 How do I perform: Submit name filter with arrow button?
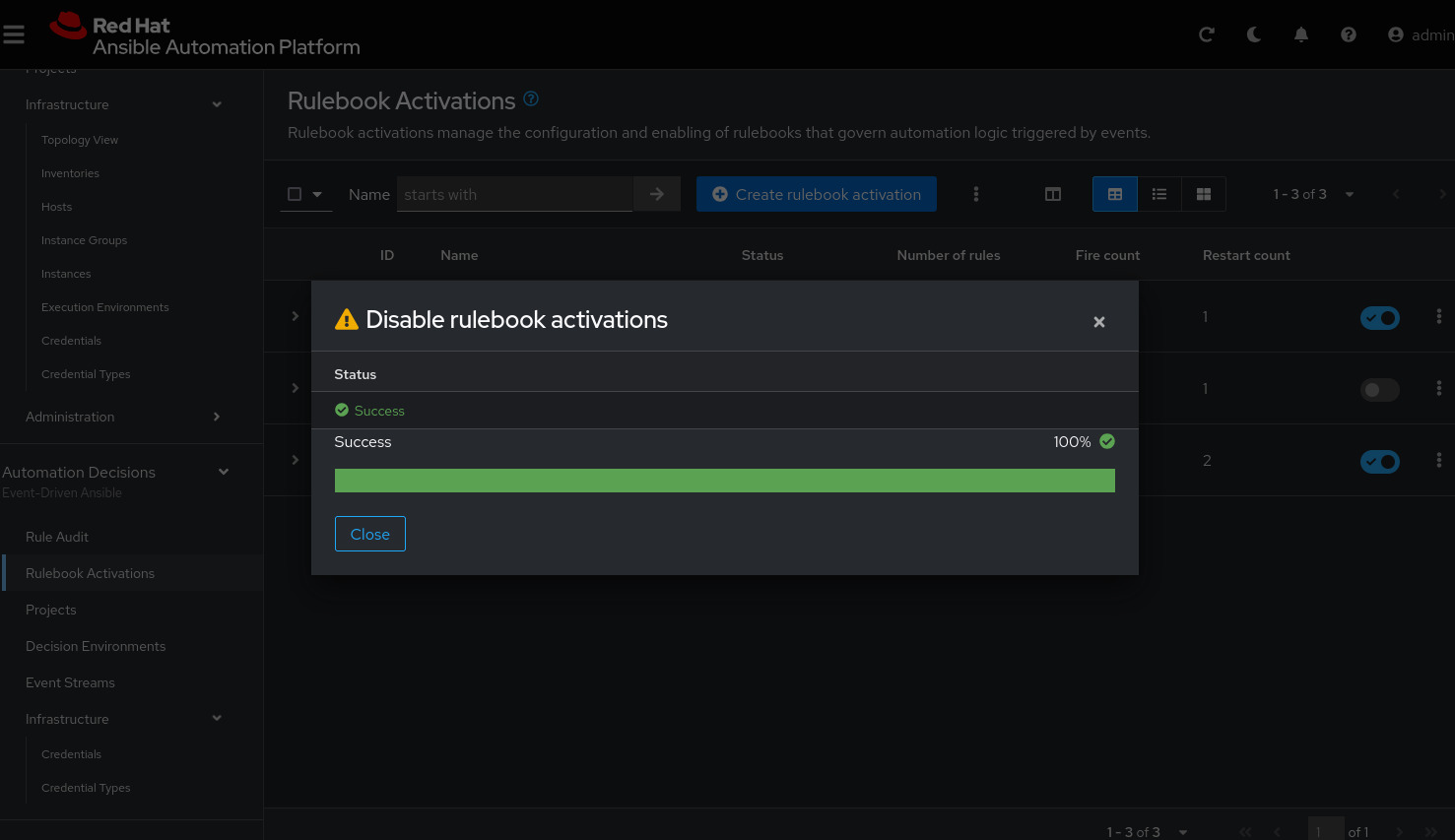click(657, 194)
